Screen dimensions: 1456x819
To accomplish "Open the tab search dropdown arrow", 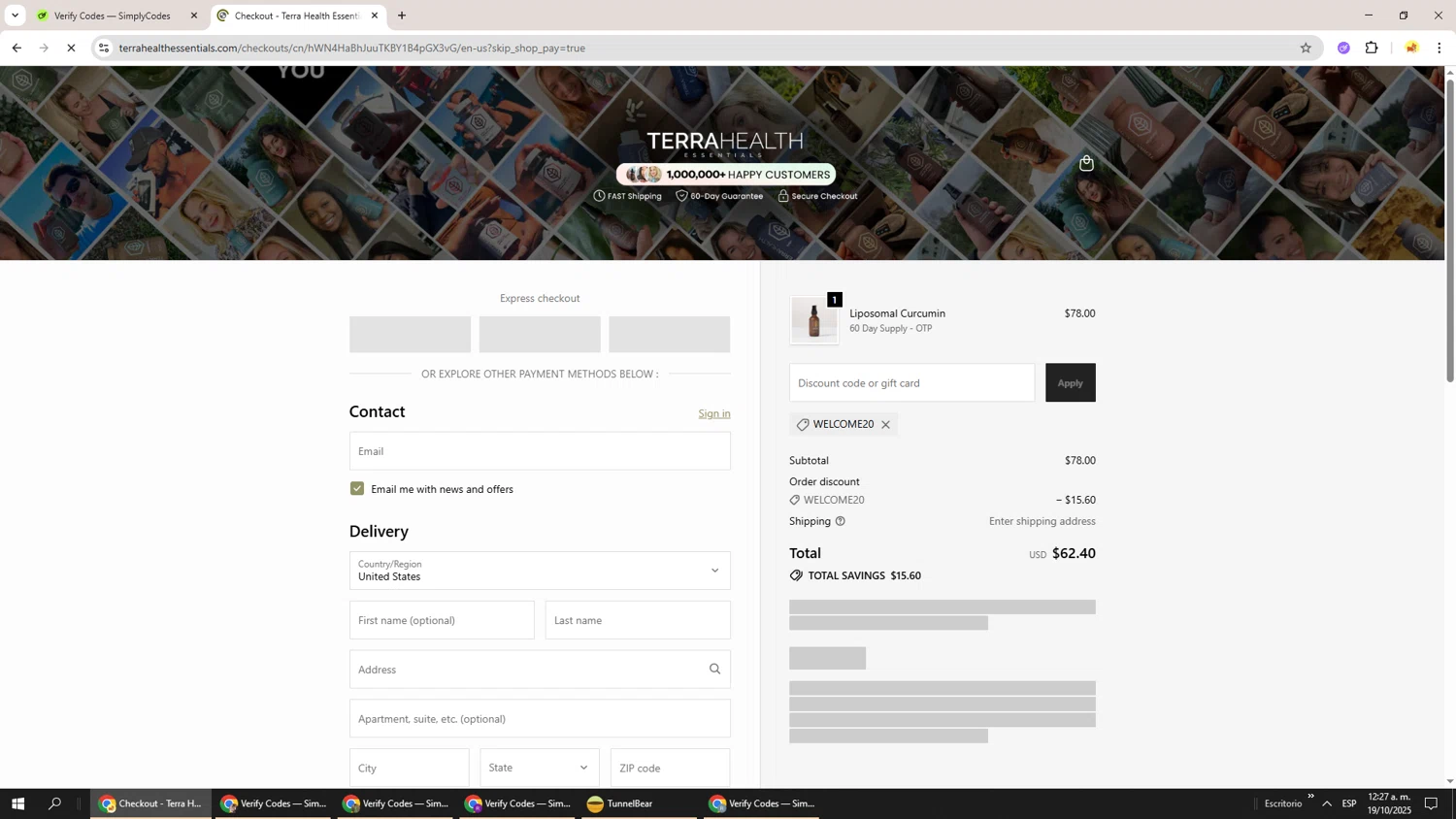I will click(x=15, y=16).
